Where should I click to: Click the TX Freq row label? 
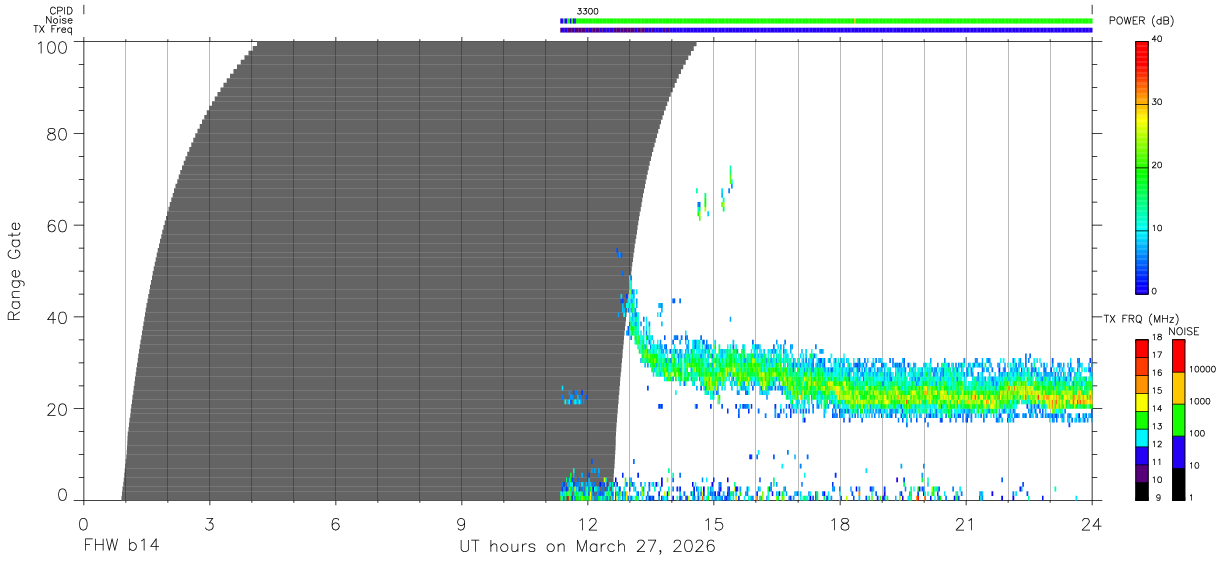tap(53, 30)
